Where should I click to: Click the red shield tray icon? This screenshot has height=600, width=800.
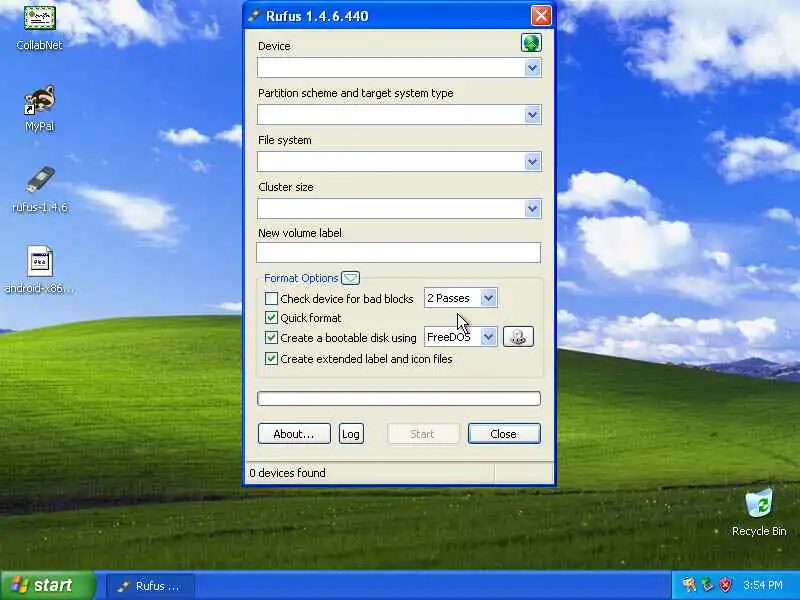click(x=726, y=585)
